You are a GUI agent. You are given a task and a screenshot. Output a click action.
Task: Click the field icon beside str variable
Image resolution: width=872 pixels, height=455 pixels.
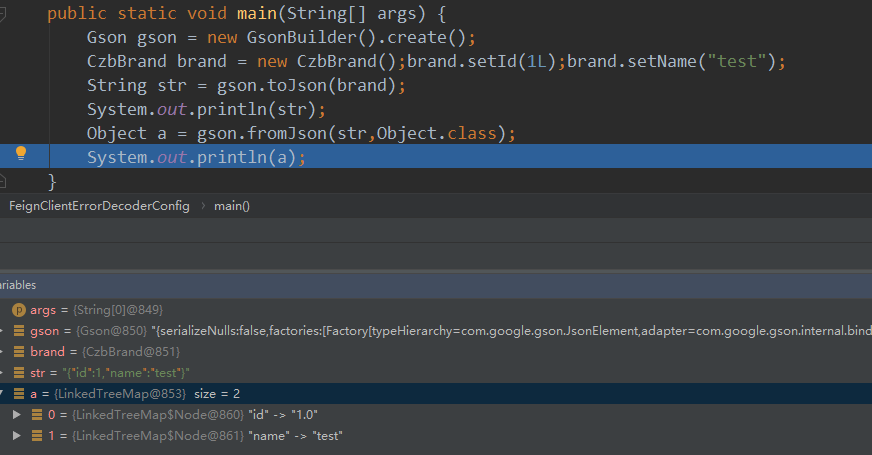pos(19,373)
